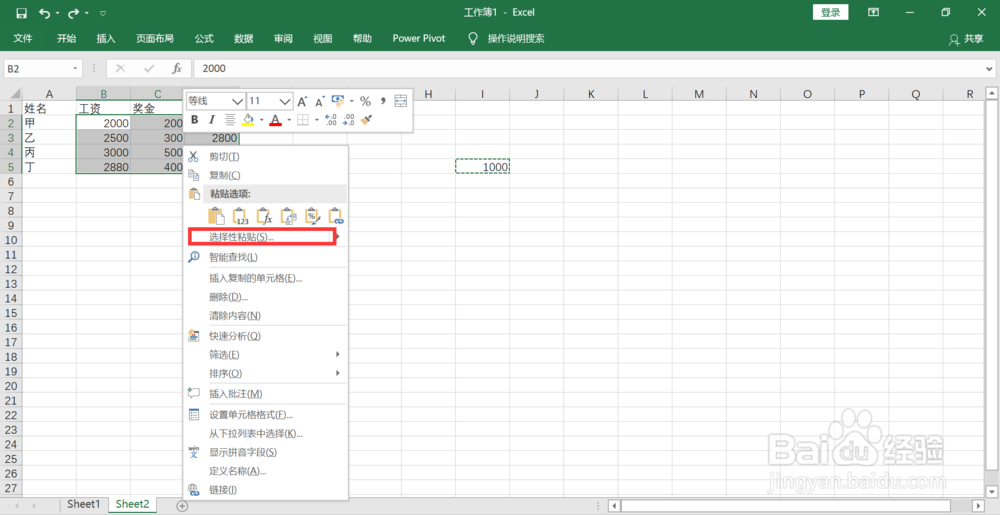The height and width of the screenshot is (515, 1000).
Task: Merge and center cells from mini toolbar
Action: [x=401, y=101]
